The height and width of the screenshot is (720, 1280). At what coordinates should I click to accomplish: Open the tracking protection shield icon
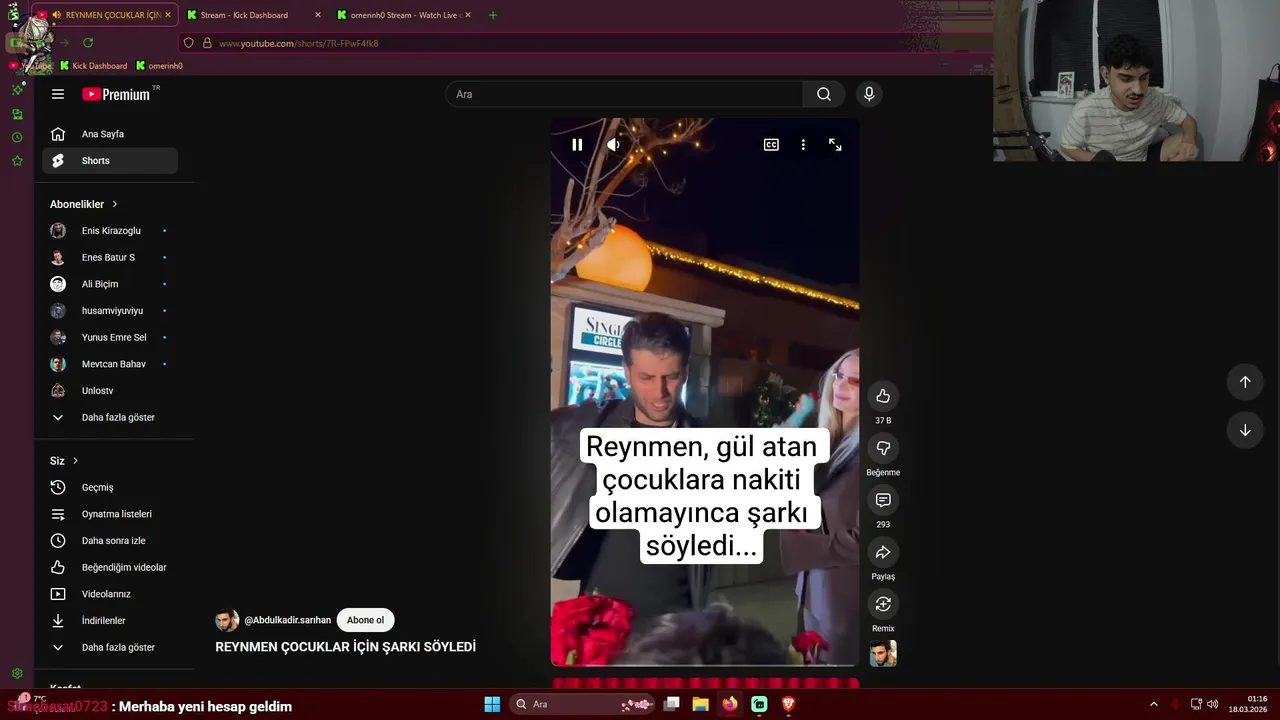point(189,43)
